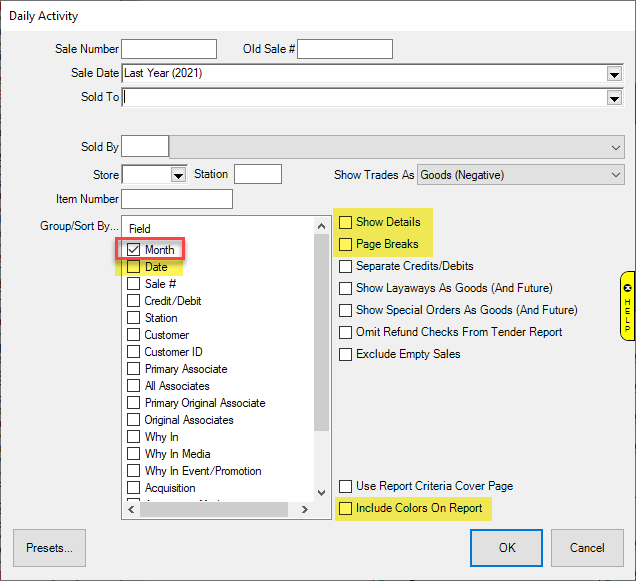Uncheck the Month group checkbox

pos(134,249)
